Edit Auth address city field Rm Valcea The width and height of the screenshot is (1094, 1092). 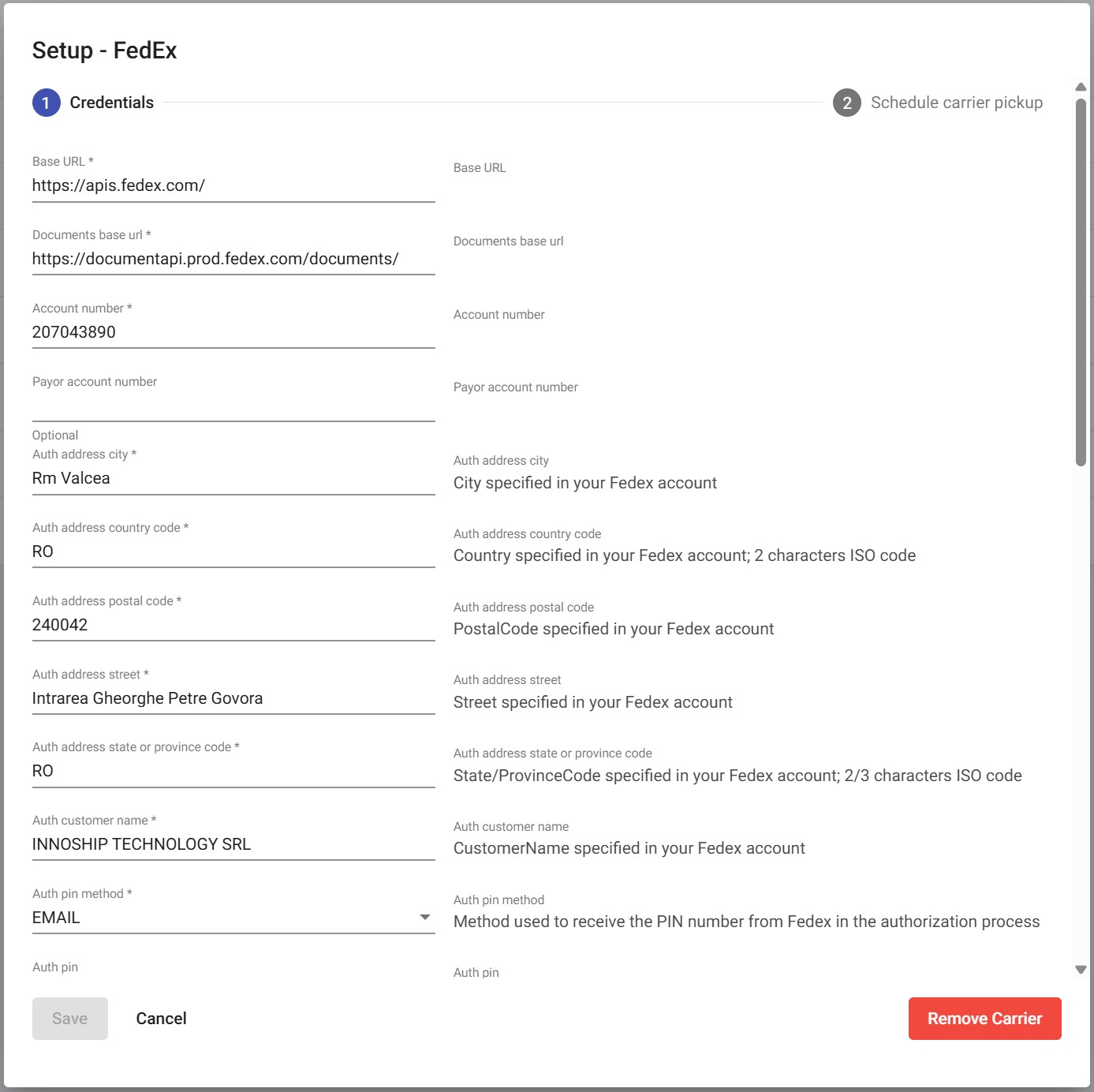(233, 478)
